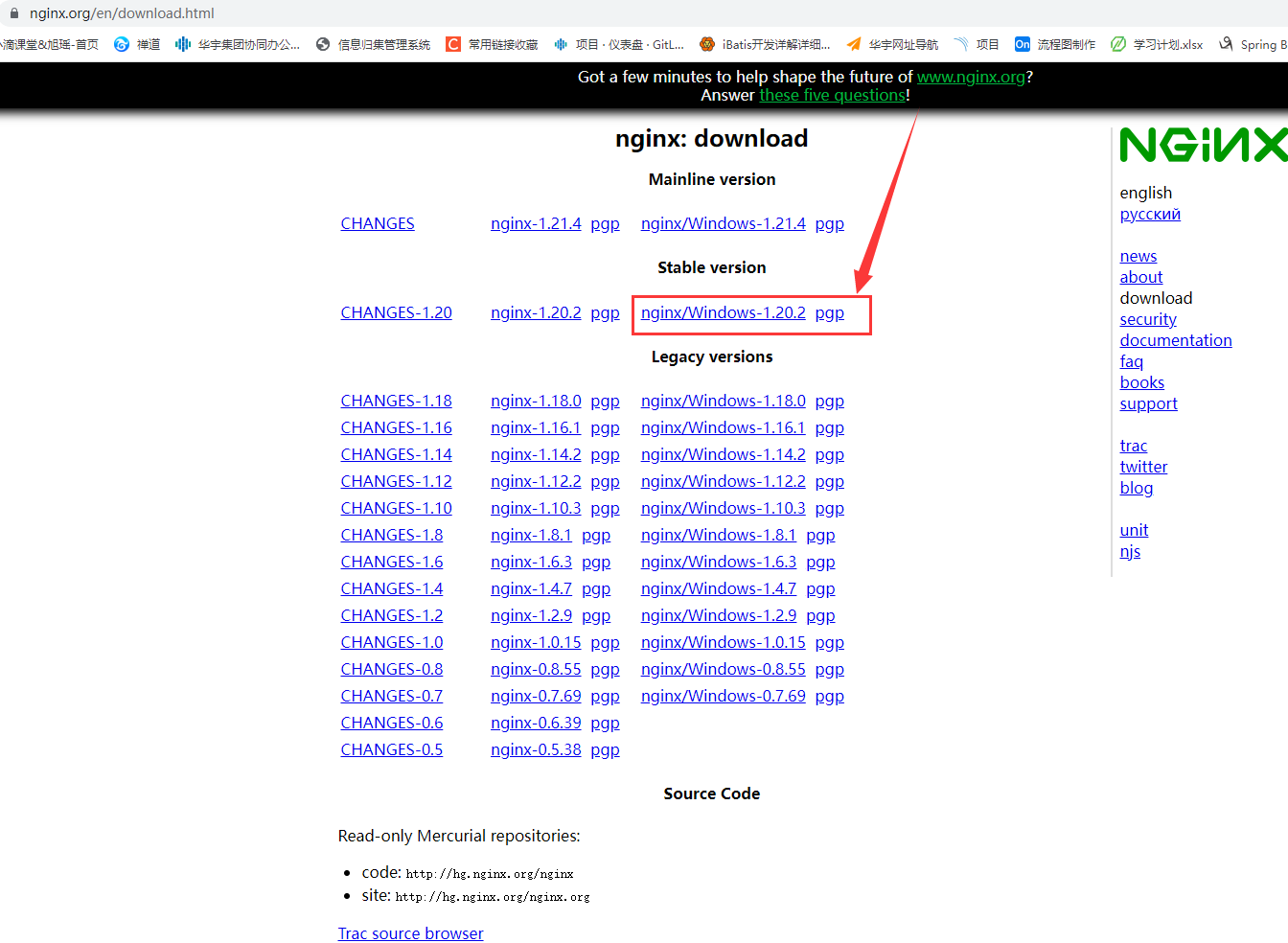Viewport: 1288px width, 943px height.
Task: Download nginx/Windows-1.21.4
Action: pos(724,223)
